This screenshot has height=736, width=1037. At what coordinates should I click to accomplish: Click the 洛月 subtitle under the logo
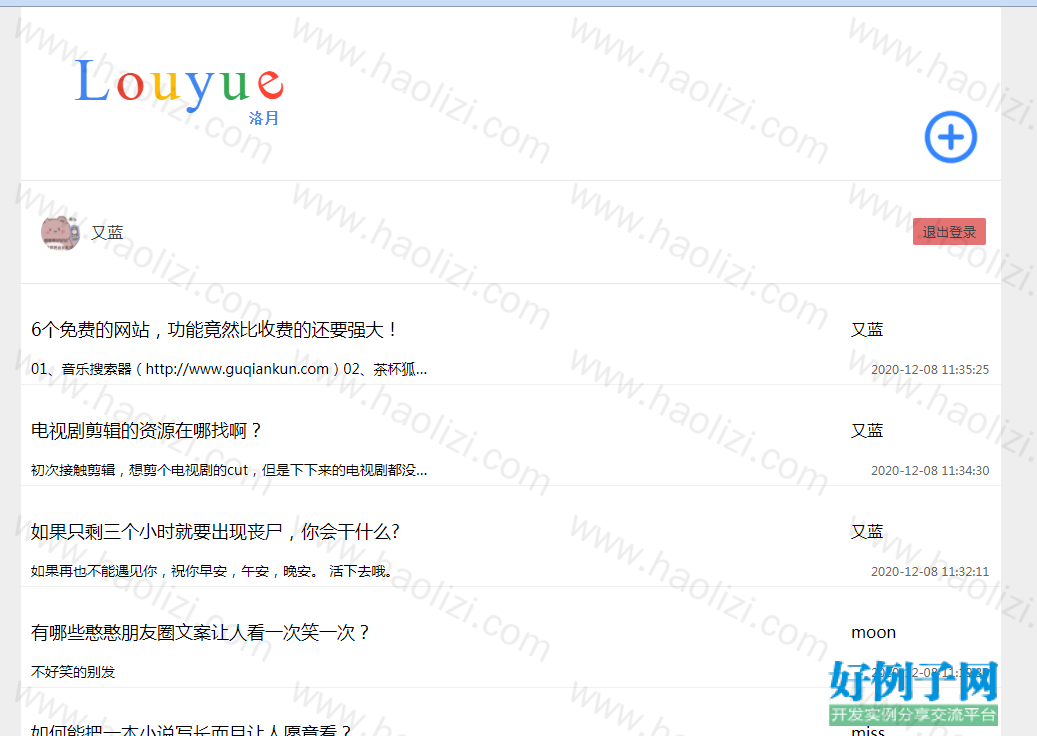point(264,118)
